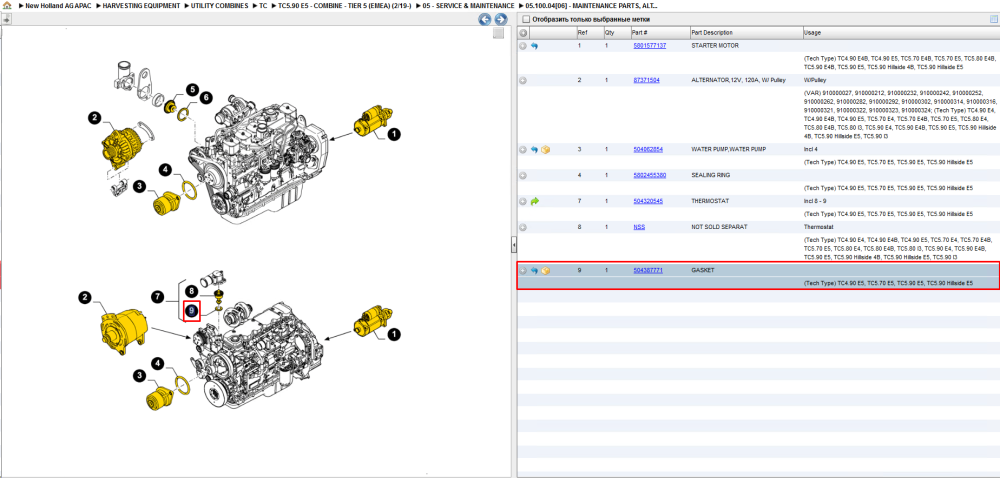The image size is (1000, 478).
Task: Select the 'SEALING RING' description text
Action: tap(710, 175)
